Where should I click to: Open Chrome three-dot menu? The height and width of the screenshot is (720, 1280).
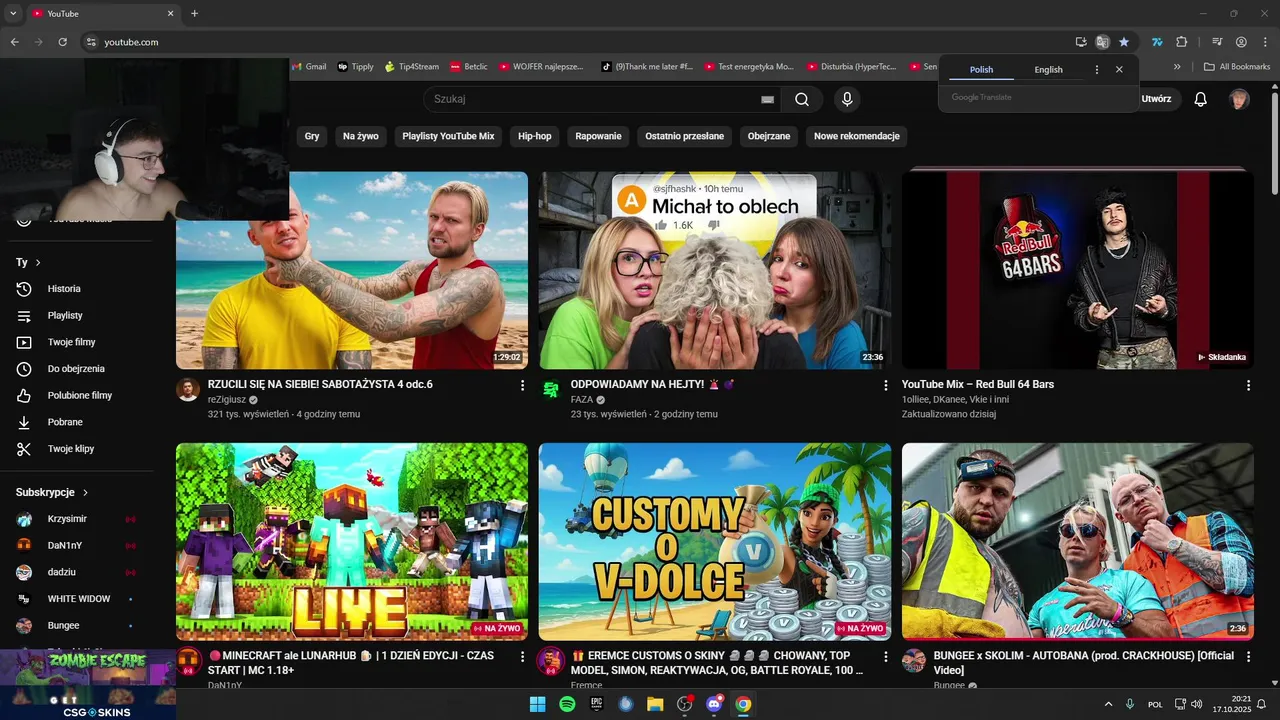click(x=1264, y=42)
